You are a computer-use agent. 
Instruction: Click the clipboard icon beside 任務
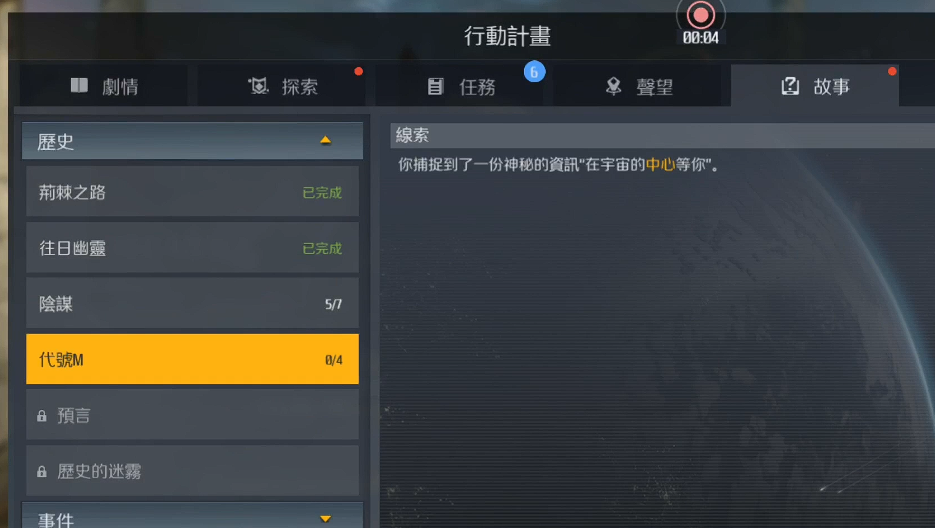coord(435,86)
